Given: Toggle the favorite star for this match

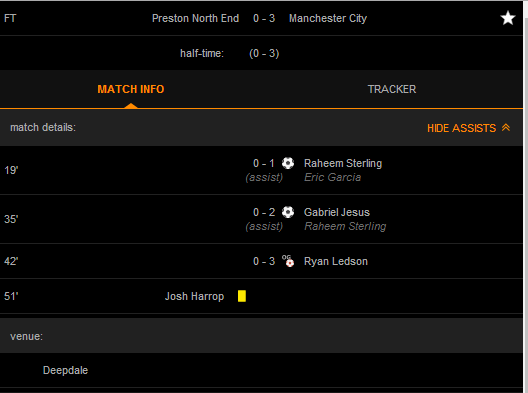Looking at the screenshot, I should click(507, 18).
